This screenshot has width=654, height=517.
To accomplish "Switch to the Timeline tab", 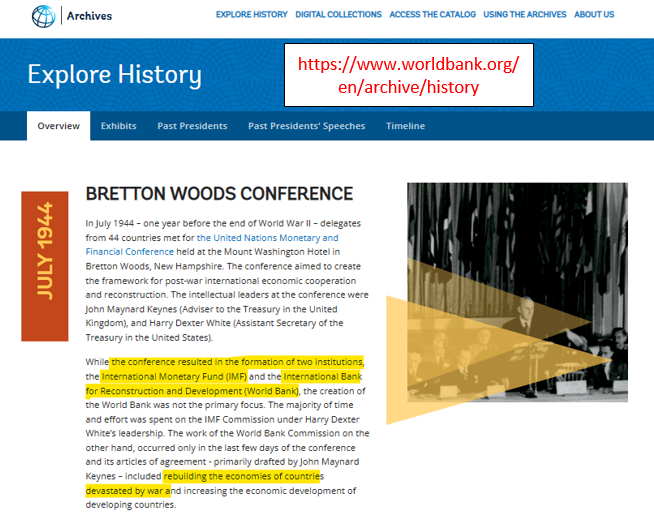I will pyautogui.click(x=405, y=126).
